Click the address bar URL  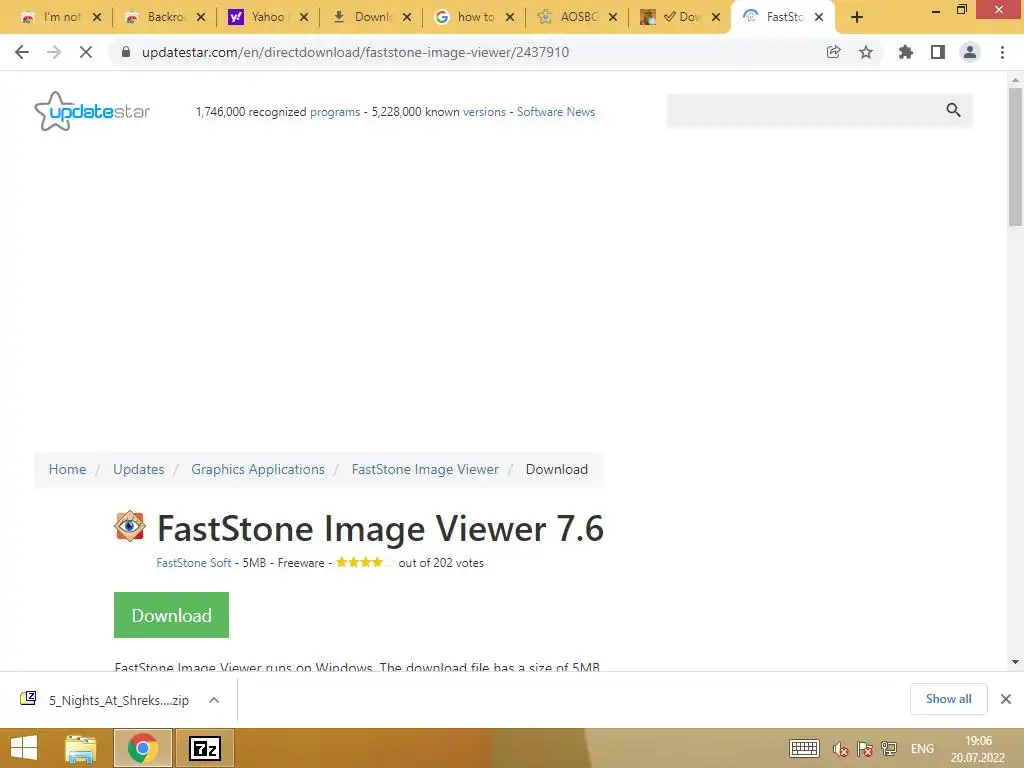[355, 52]
